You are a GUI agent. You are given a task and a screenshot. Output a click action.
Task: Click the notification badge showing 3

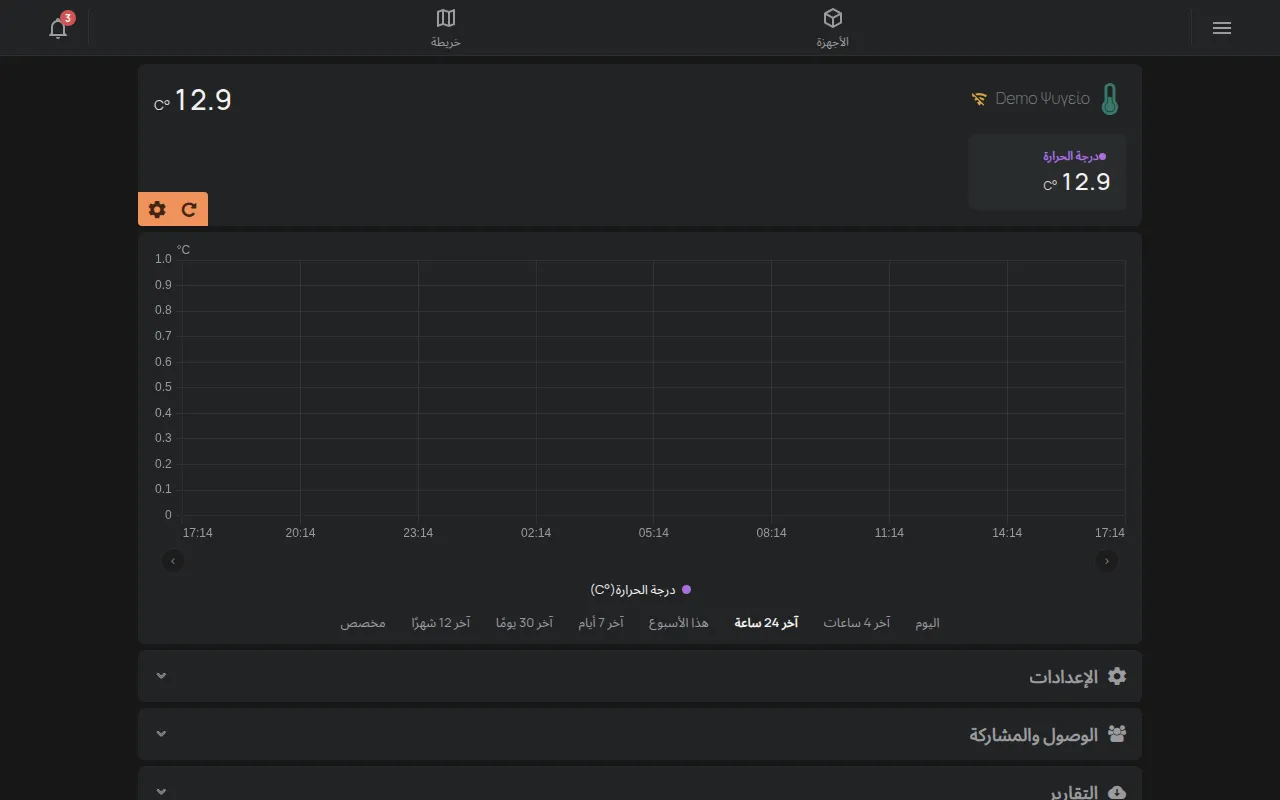[68, 18]
